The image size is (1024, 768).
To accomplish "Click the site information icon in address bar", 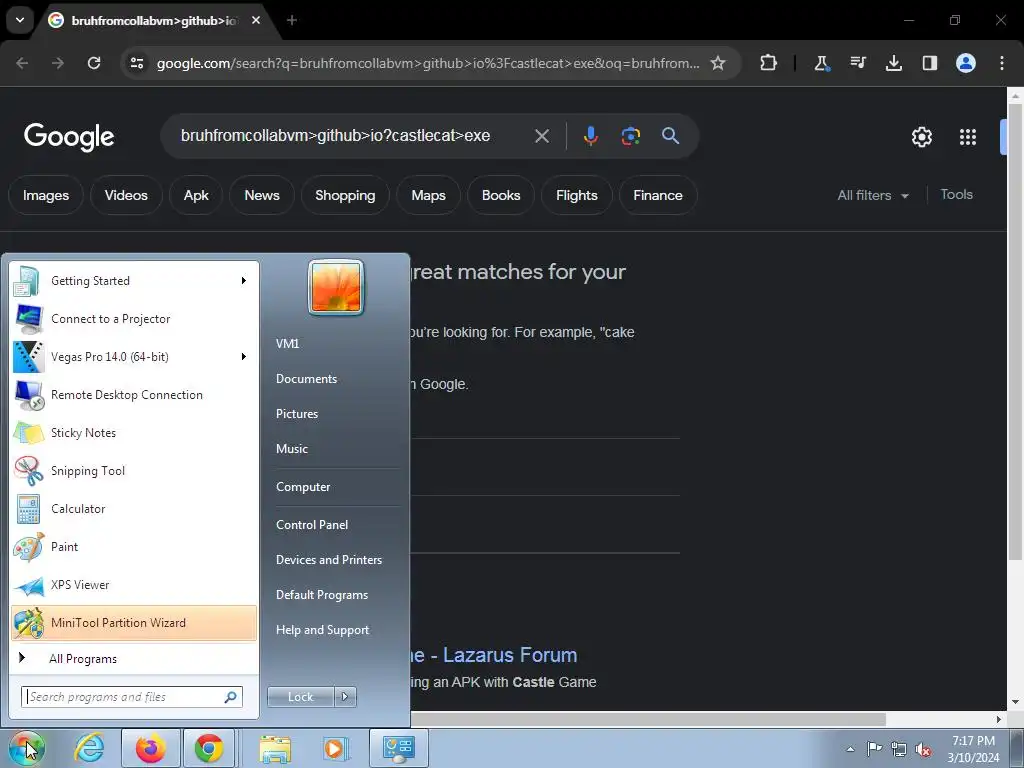I will [x=137, y=63].
